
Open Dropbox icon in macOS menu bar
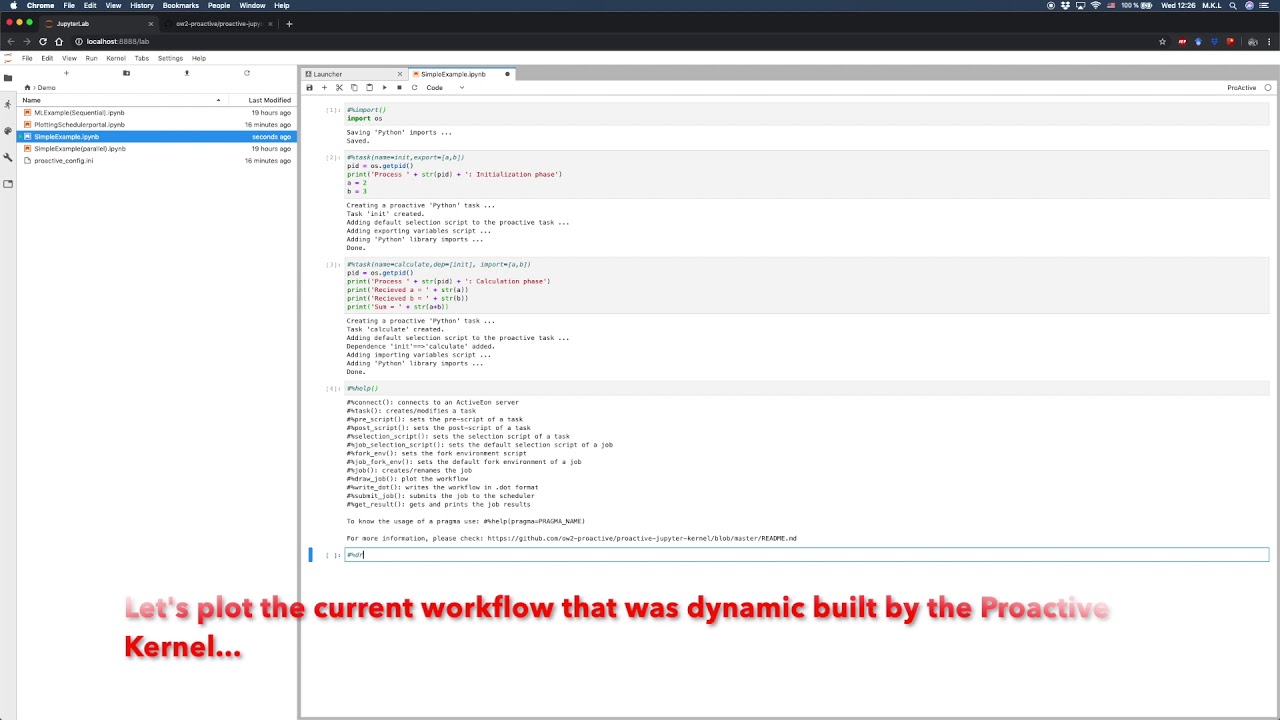1064,5
